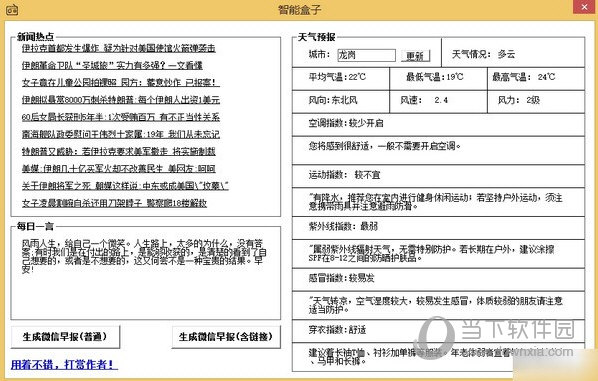Click the 更新 weather update button
Image resolution: width=598 pixels, height=381 pixels.
click(x=415, y=56)
